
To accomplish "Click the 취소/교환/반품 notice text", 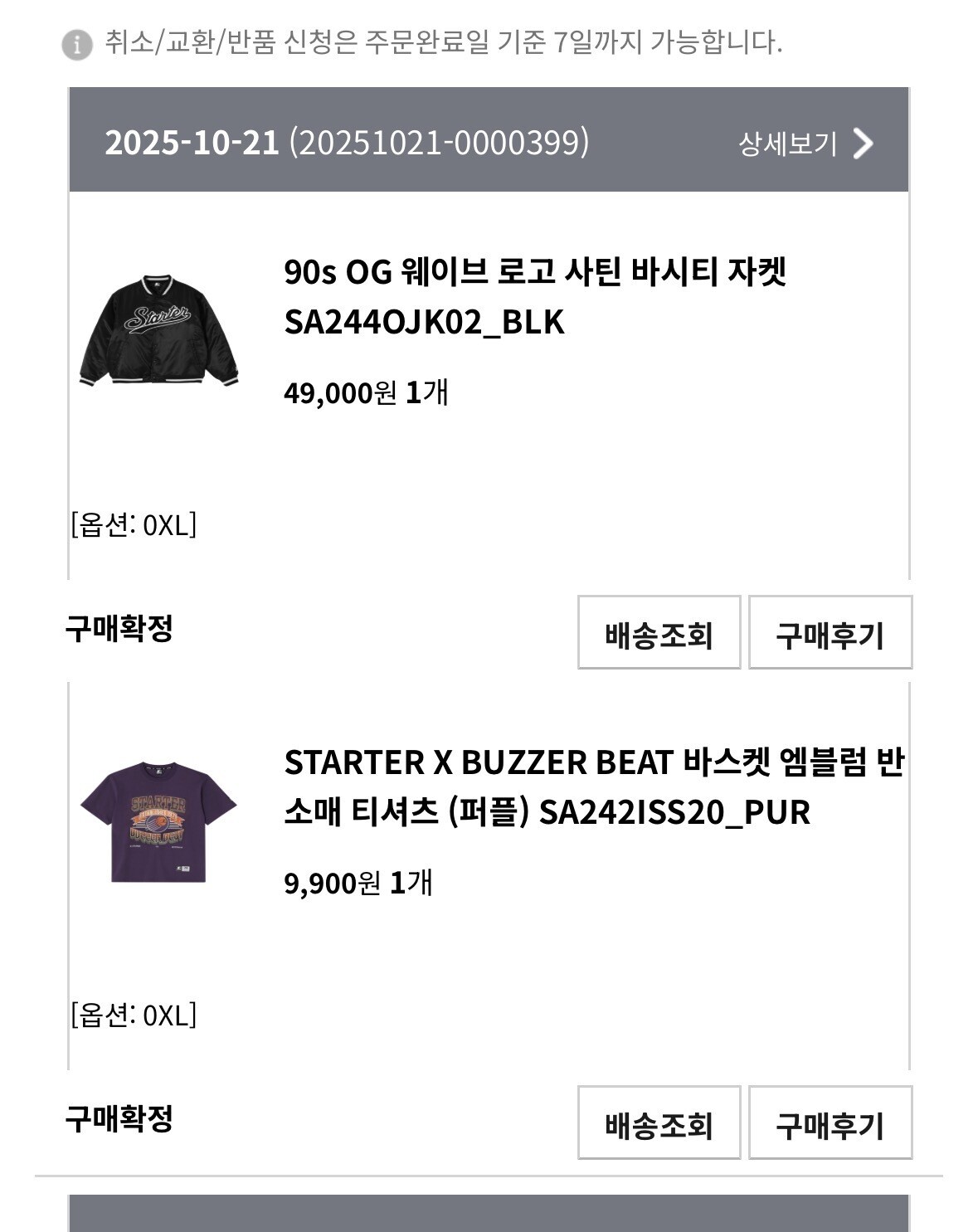I will 443,41.
